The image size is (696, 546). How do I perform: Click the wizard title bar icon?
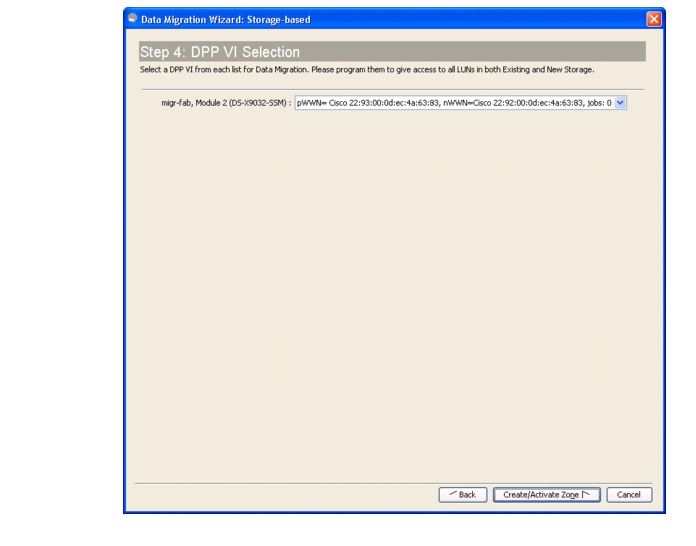point(132,19)
